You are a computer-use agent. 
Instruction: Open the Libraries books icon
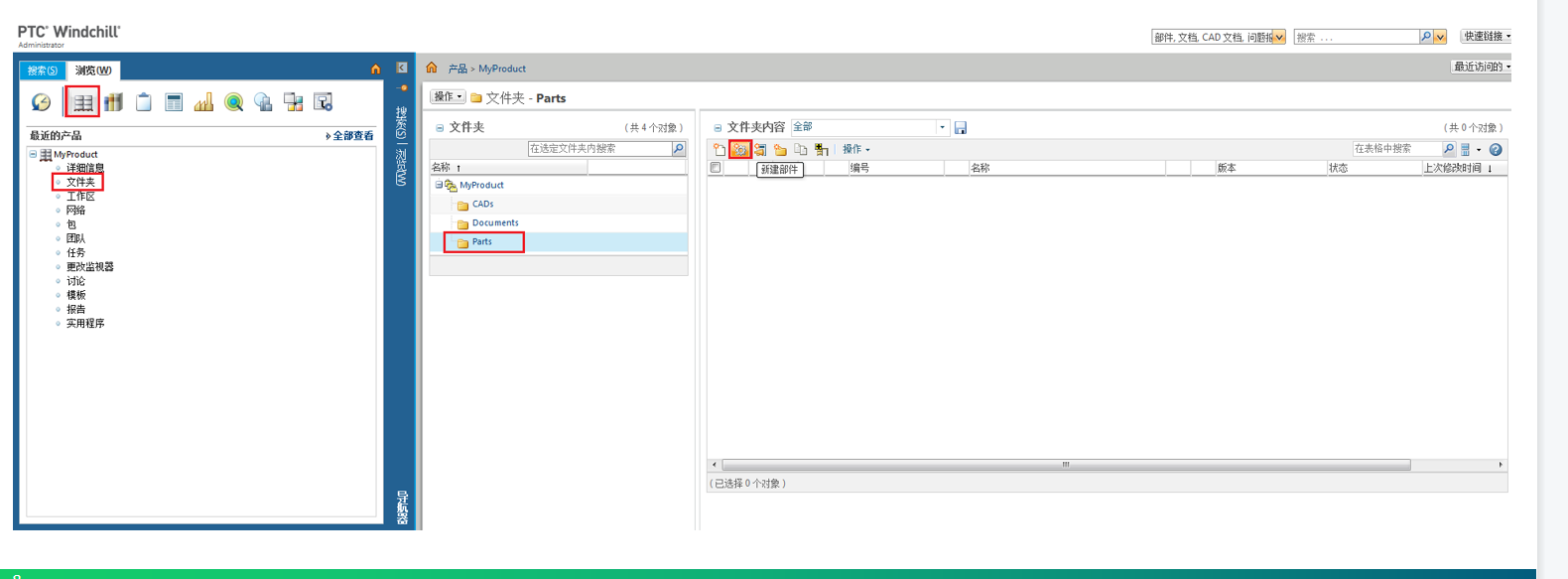[x=113, y=101]
